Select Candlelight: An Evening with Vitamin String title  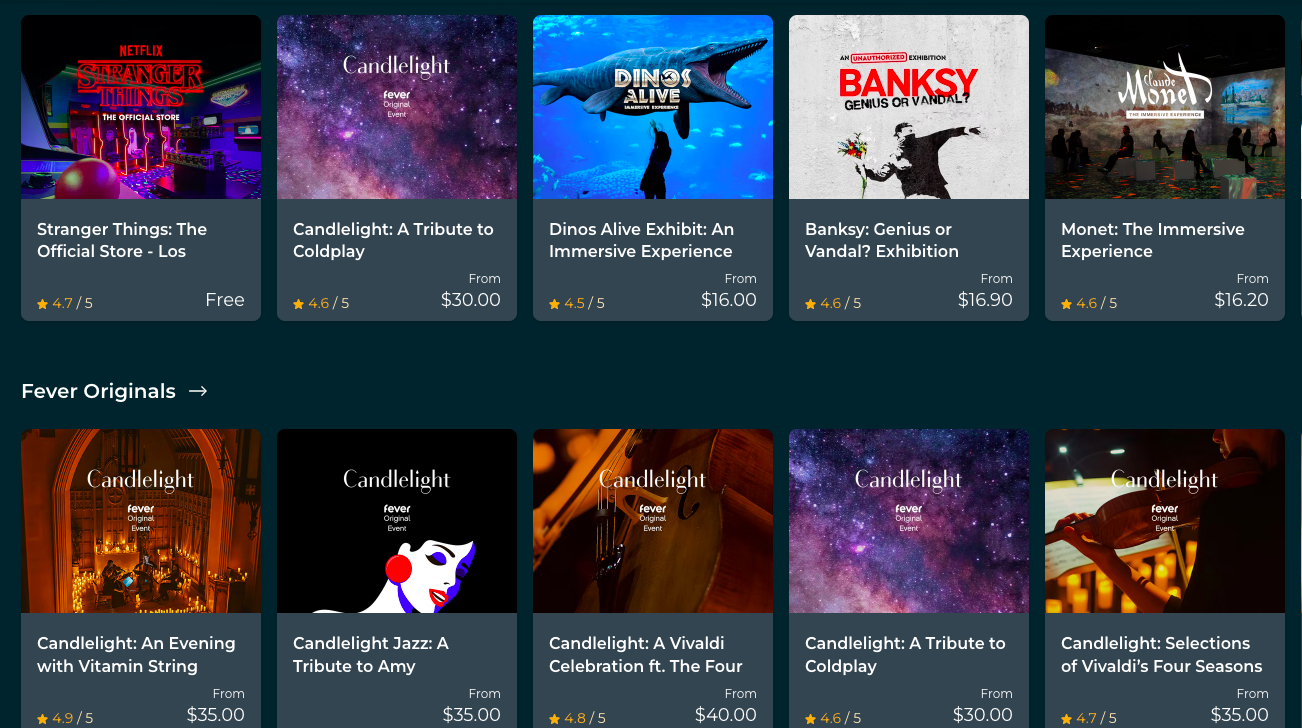(136, 655)
